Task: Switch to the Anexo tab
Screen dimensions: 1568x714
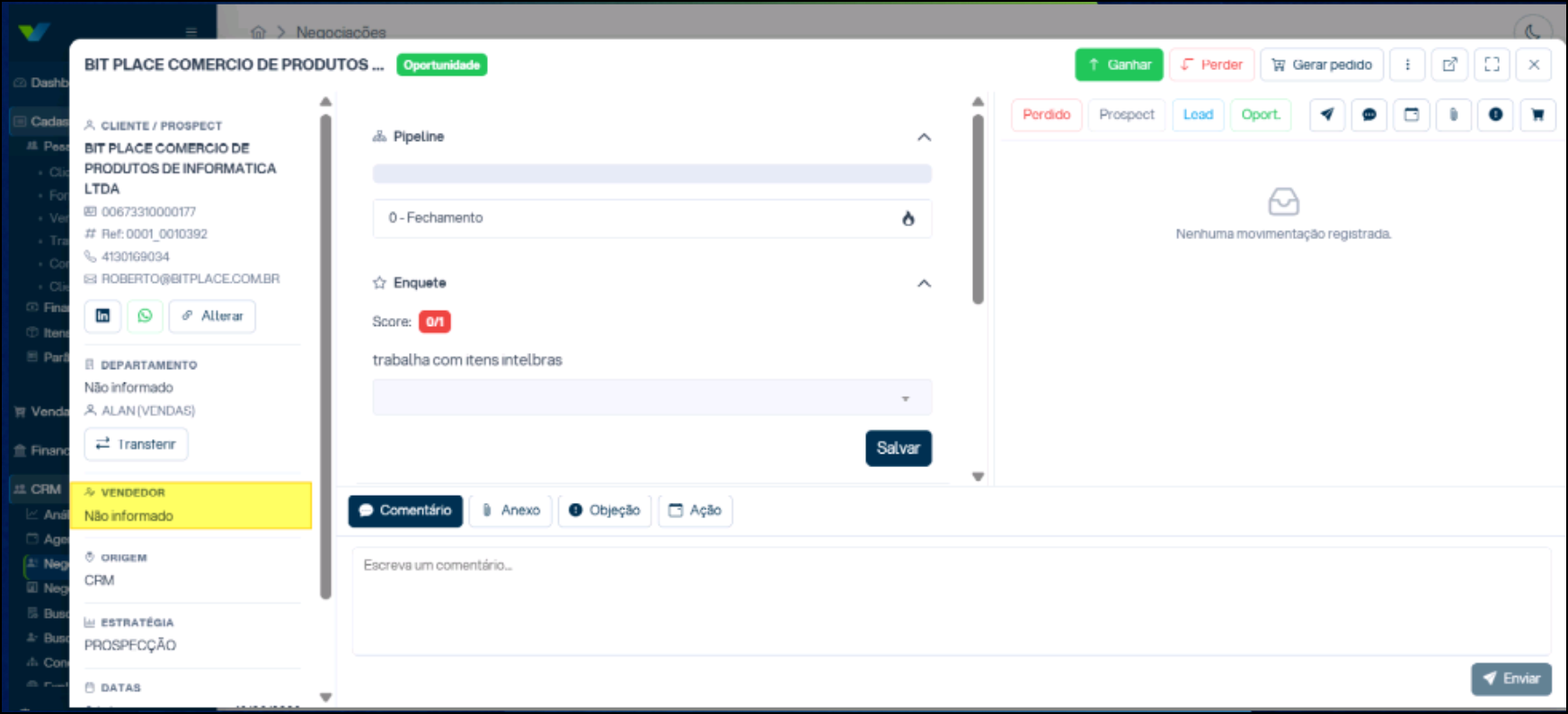Action: [510, 510]
